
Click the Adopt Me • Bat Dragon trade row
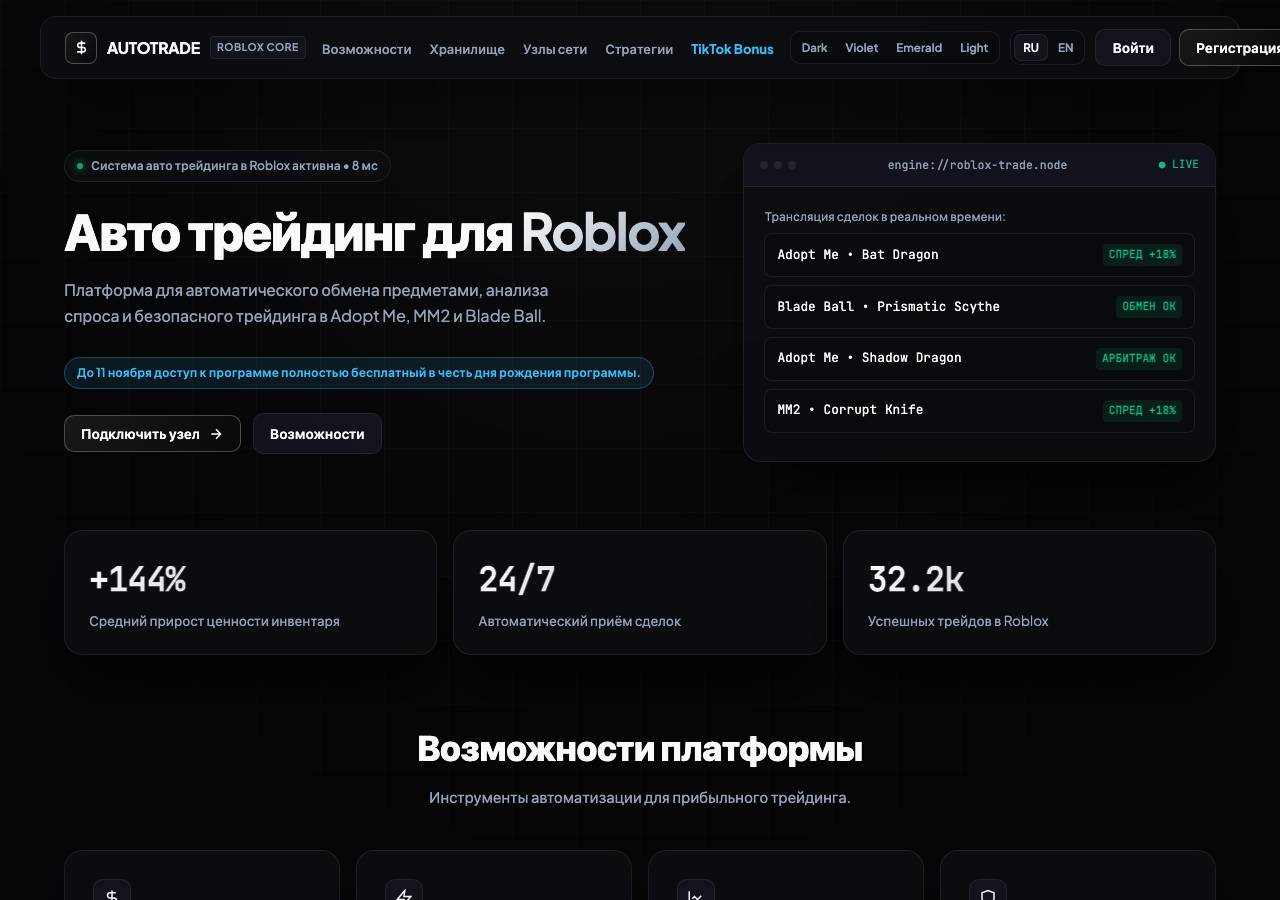pos(979,255)
